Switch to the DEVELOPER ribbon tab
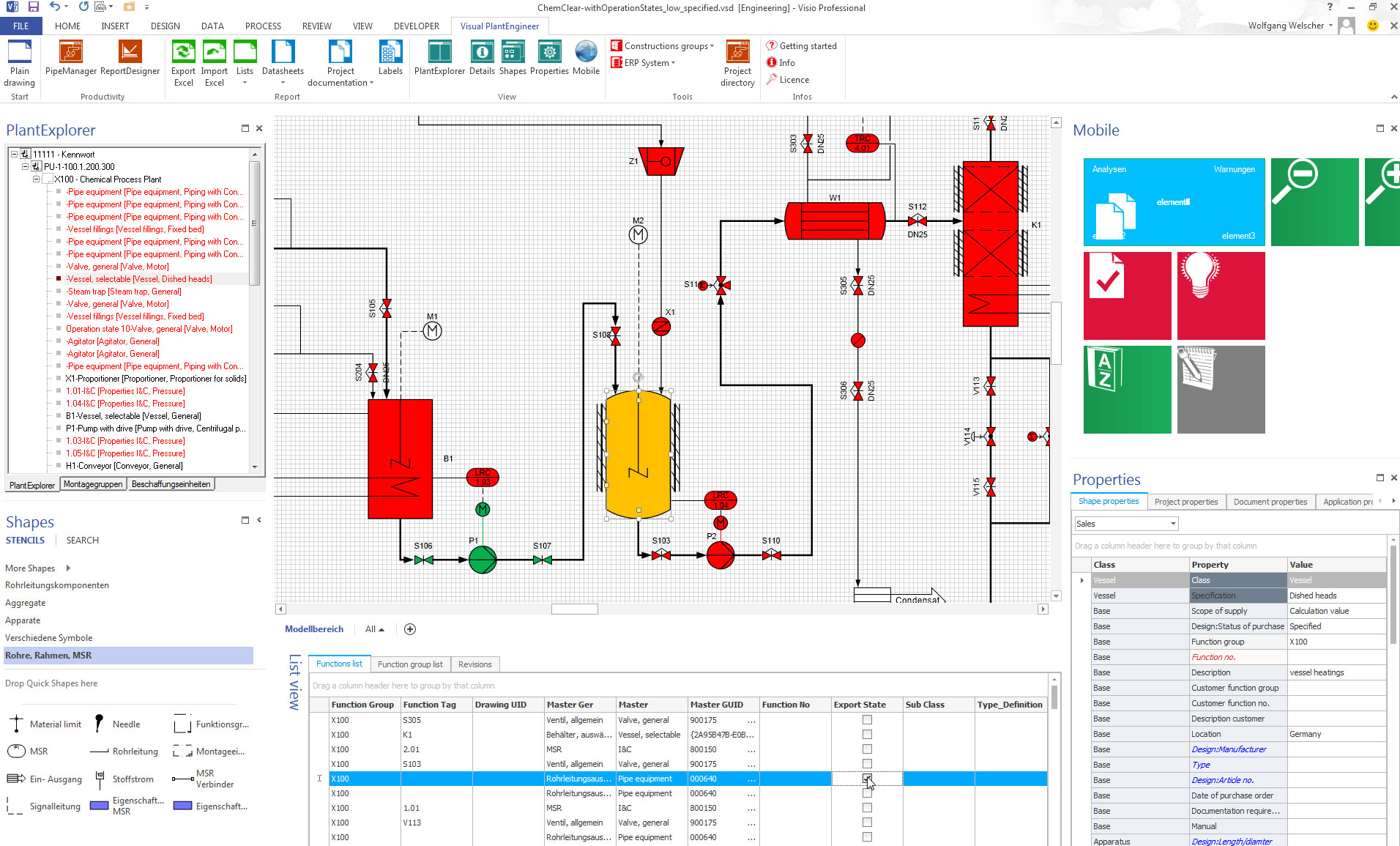Image resolution: width=1400 pixels, height=846 pixels. pyautogui.click(x=417, y=26)
